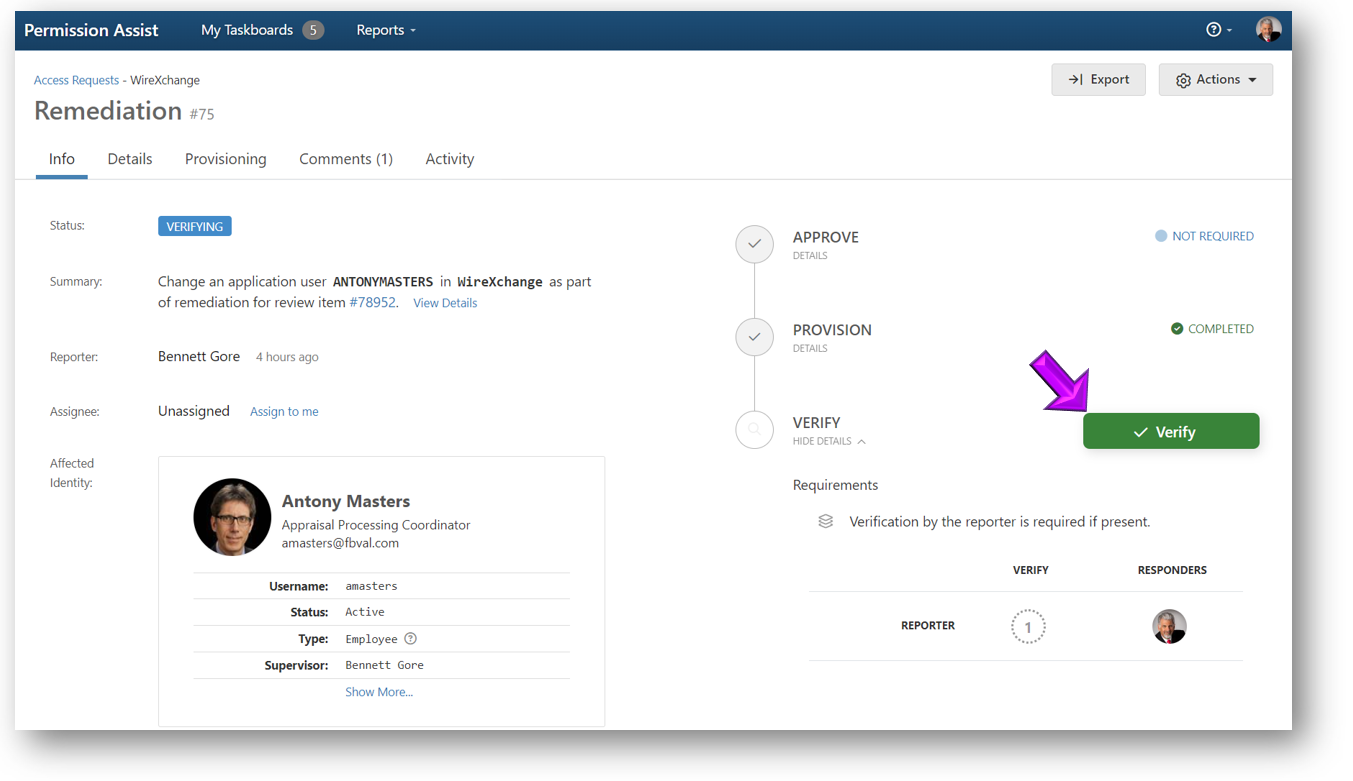Expand the Reports menu
This screenshot has width=1353, height=781.
click(x=385, y=30)
